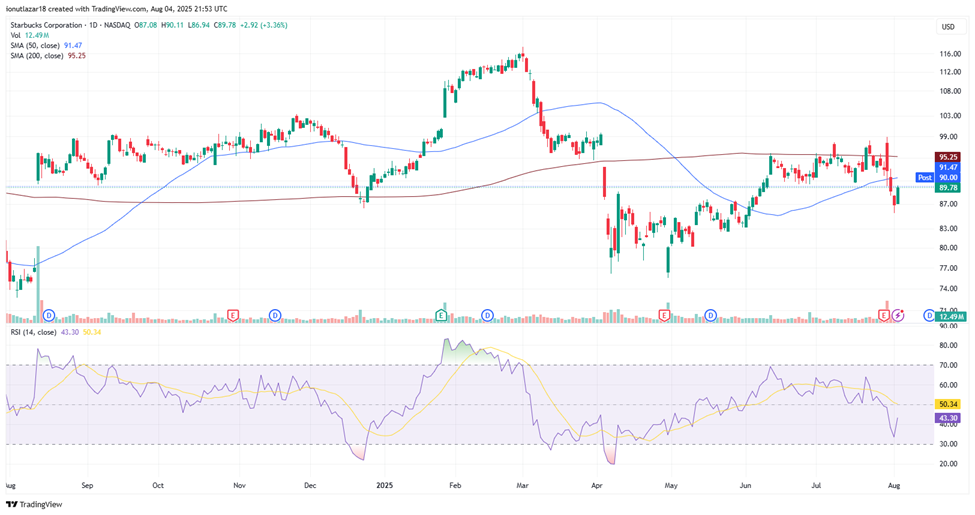Click the 43.30 RSI value label
This screenshot has height=515, width=975.
(x=948, y=417)
